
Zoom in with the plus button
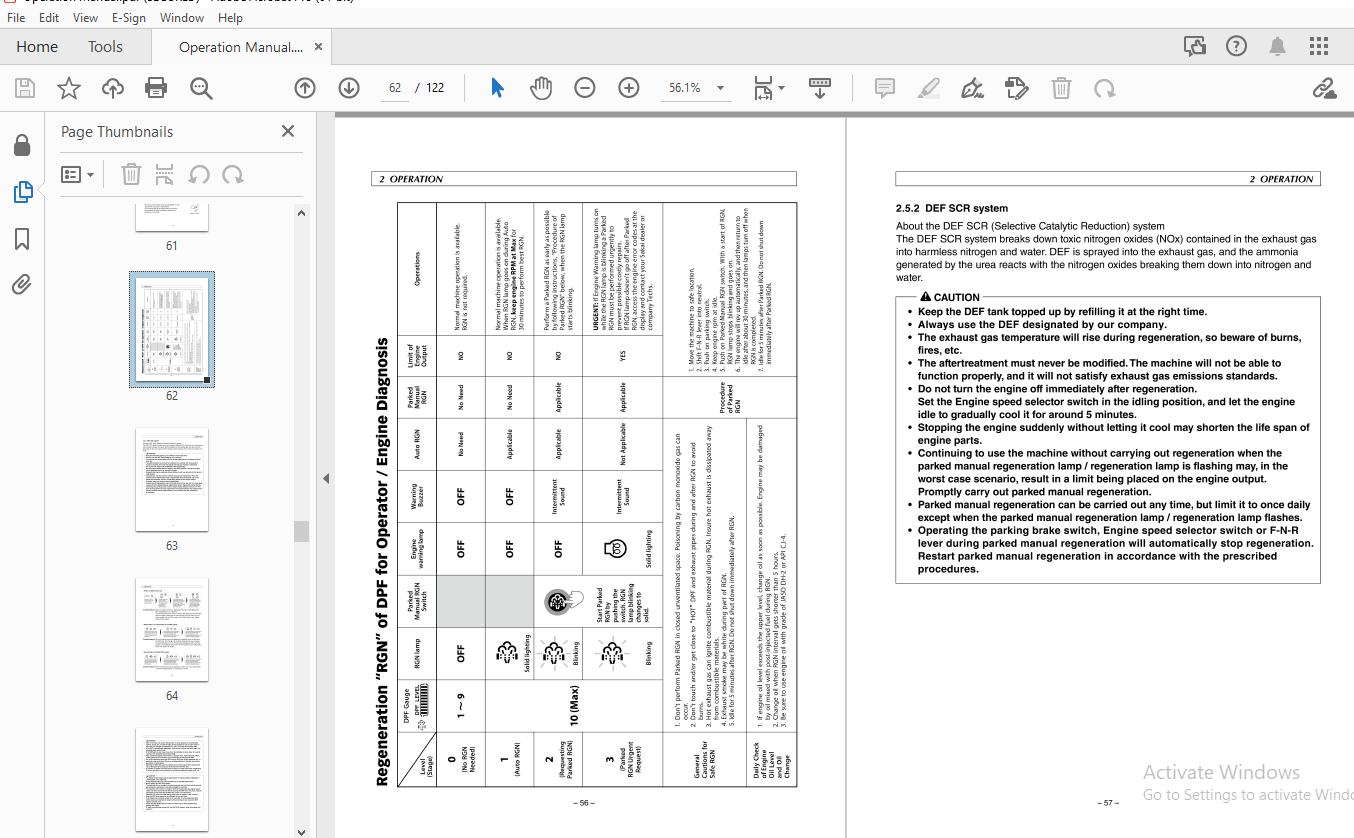(629, 88)
